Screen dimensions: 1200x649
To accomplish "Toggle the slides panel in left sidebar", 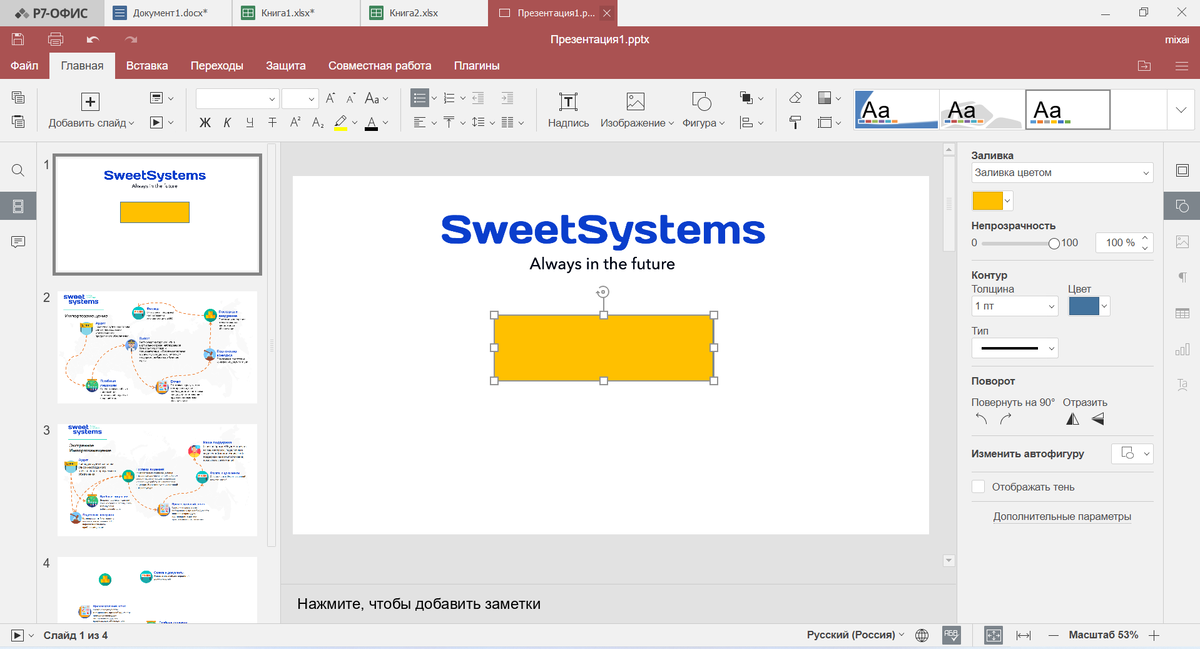I will 17,206.
